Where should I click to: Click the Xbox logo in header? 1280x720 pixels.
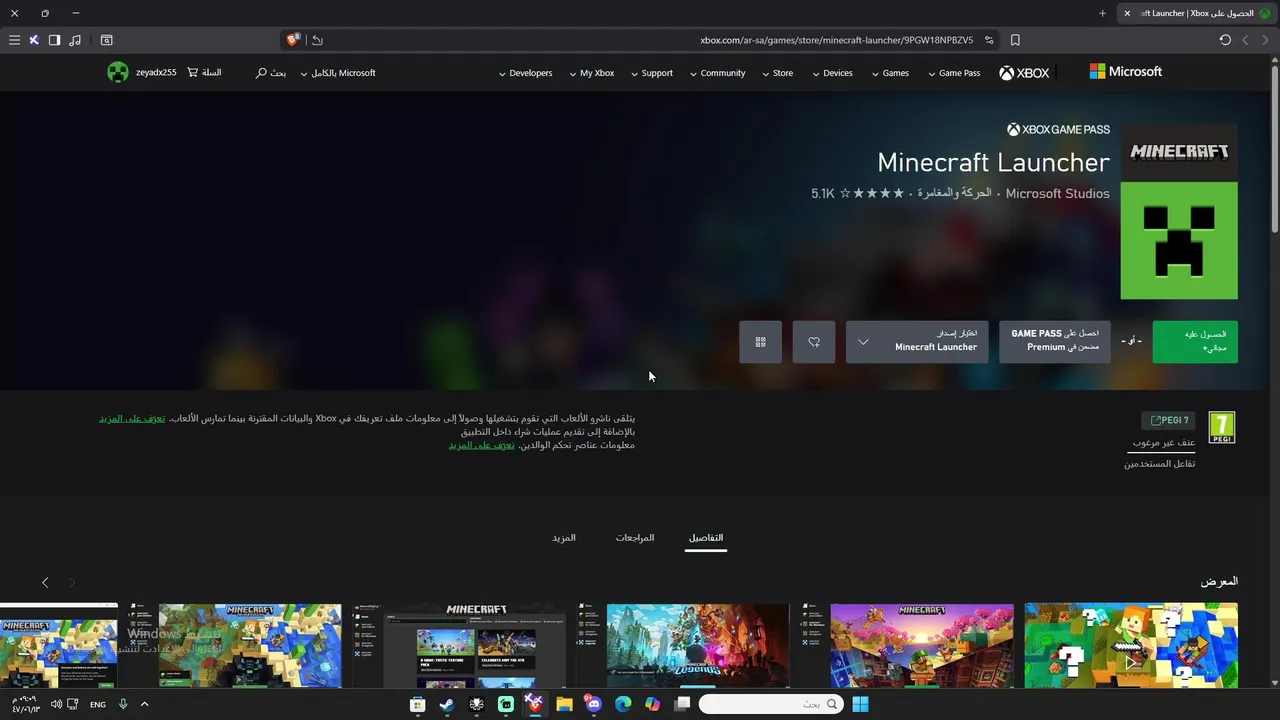(x=1024, y=73)
